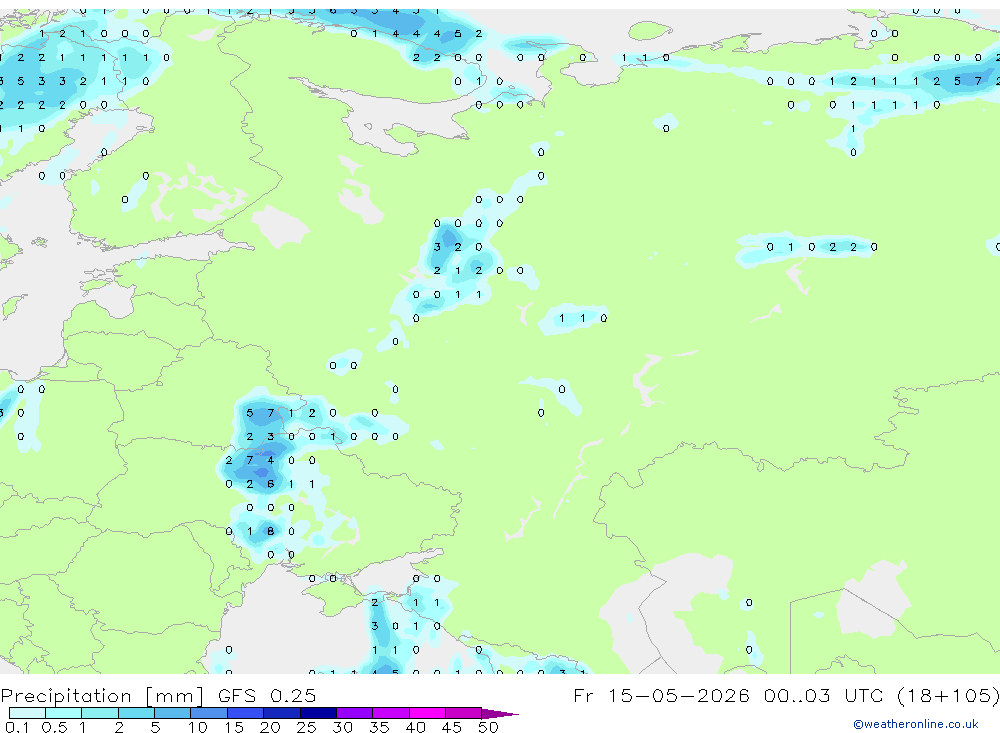The image size is (1000, 733).
Task: Click legend label '0.1'
Action: 17,727
